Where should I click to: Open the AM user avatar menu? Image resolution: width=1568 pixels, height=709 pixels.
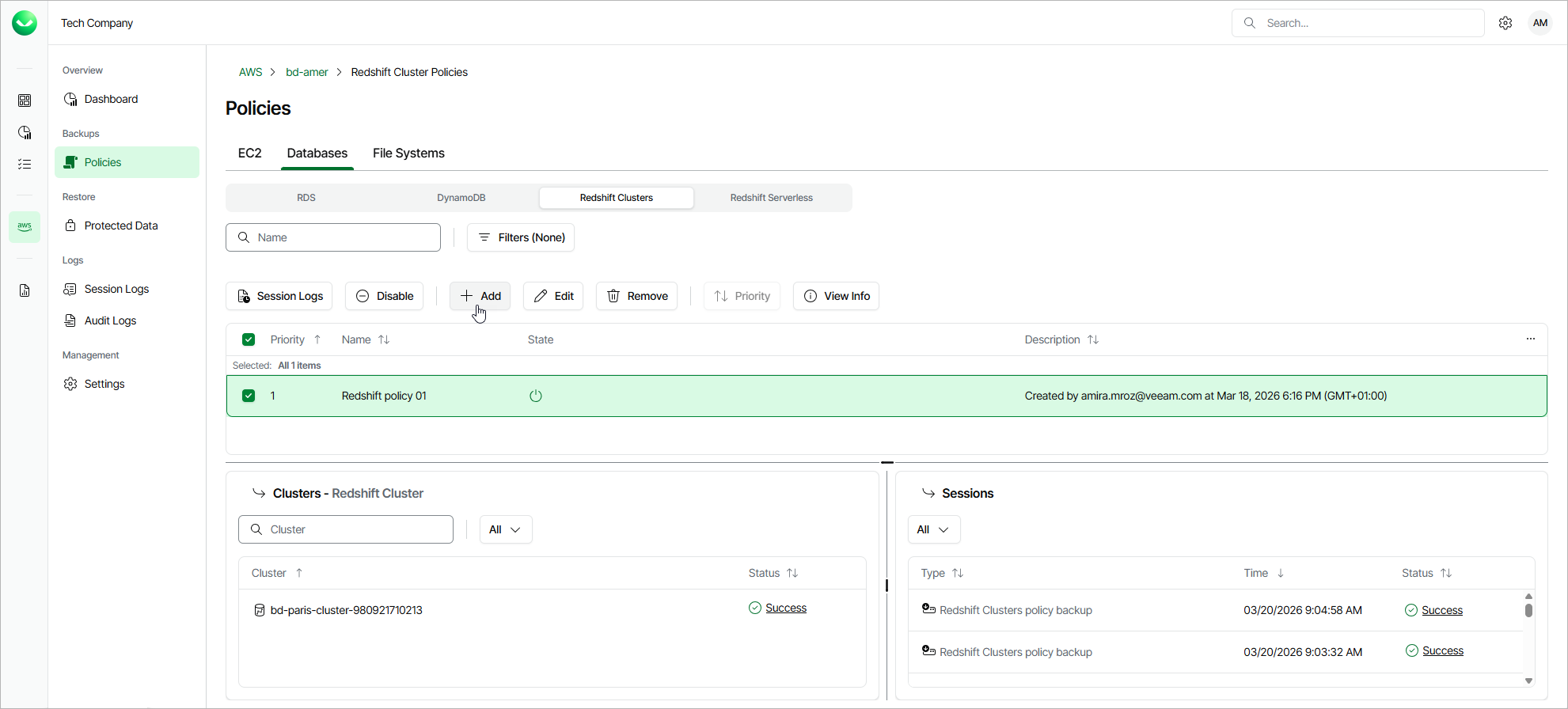[1540, 23]
